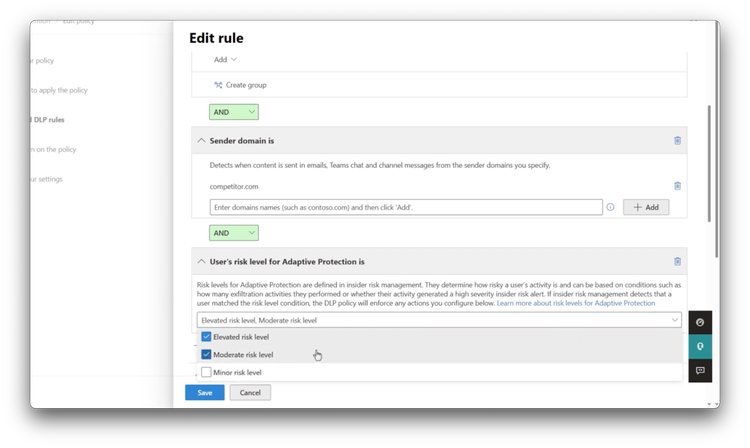Go to DLP rules step
Viewport: 750px width, 448px height.
point(48,120)
